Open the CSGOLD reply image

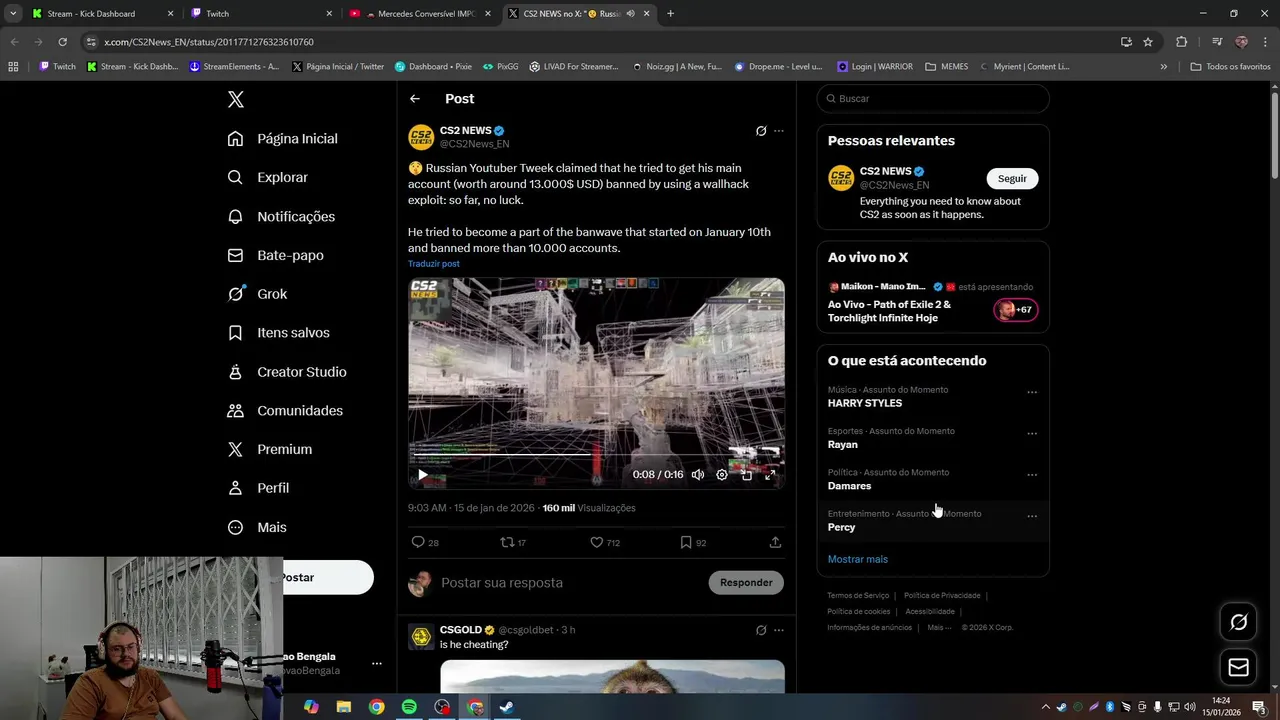[x=612, y=677]
